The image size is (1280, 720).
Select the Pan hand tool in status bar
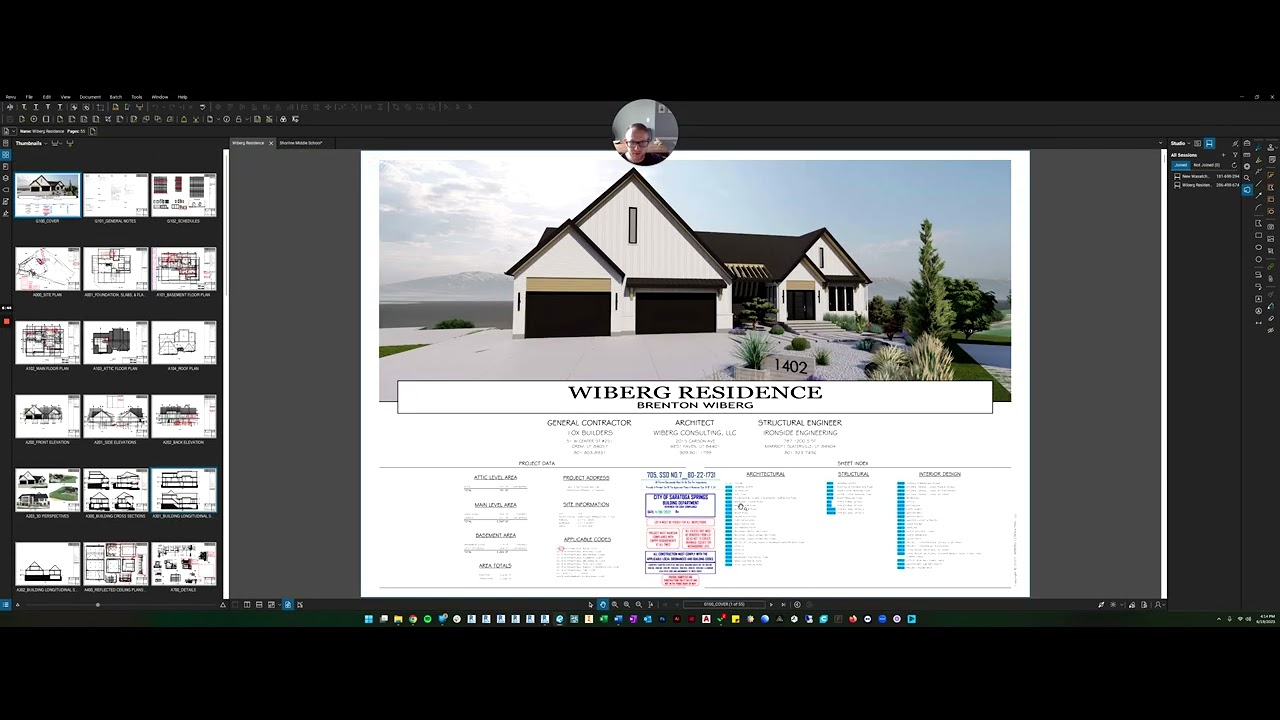coord(603,604)
